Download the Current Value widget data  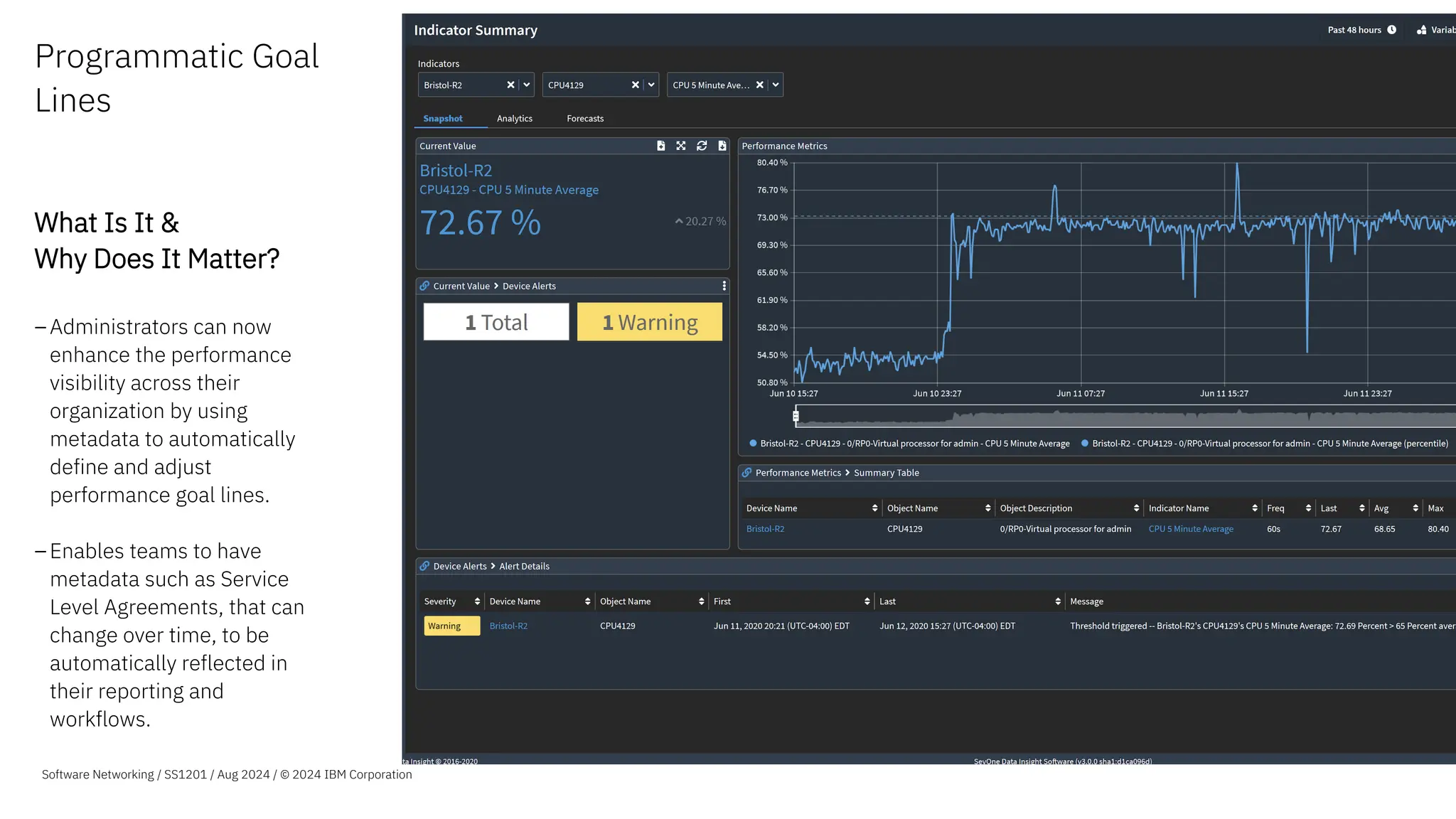[x=722, y=146]
